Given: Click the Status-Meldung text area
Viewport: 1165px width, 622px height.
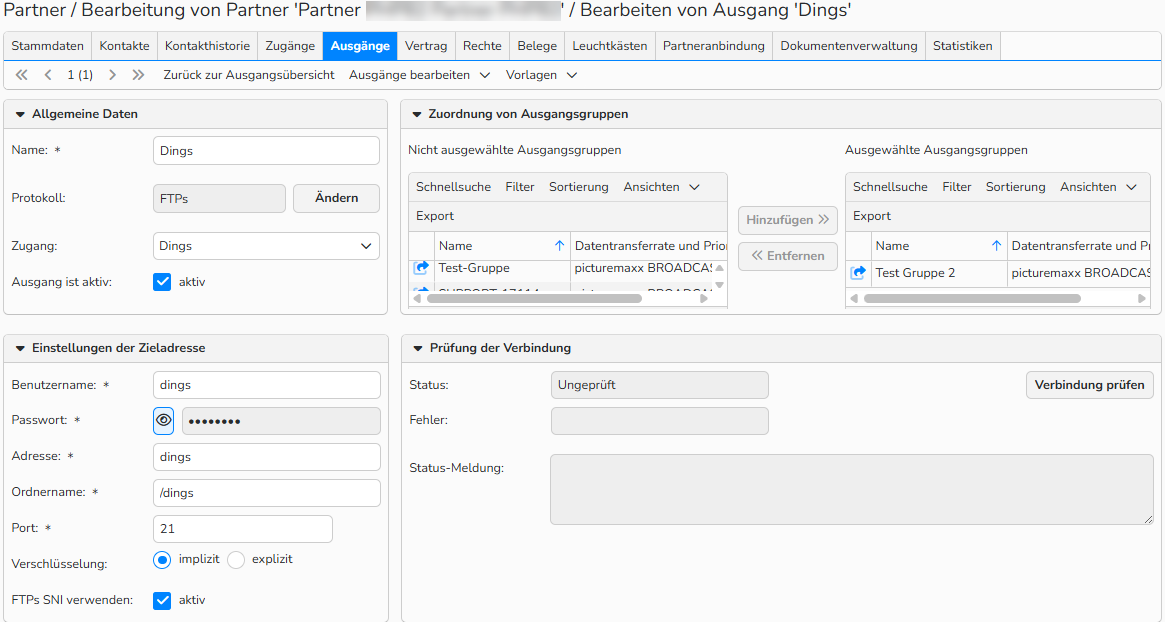Looking at the screenshot, I should [851, 490].
